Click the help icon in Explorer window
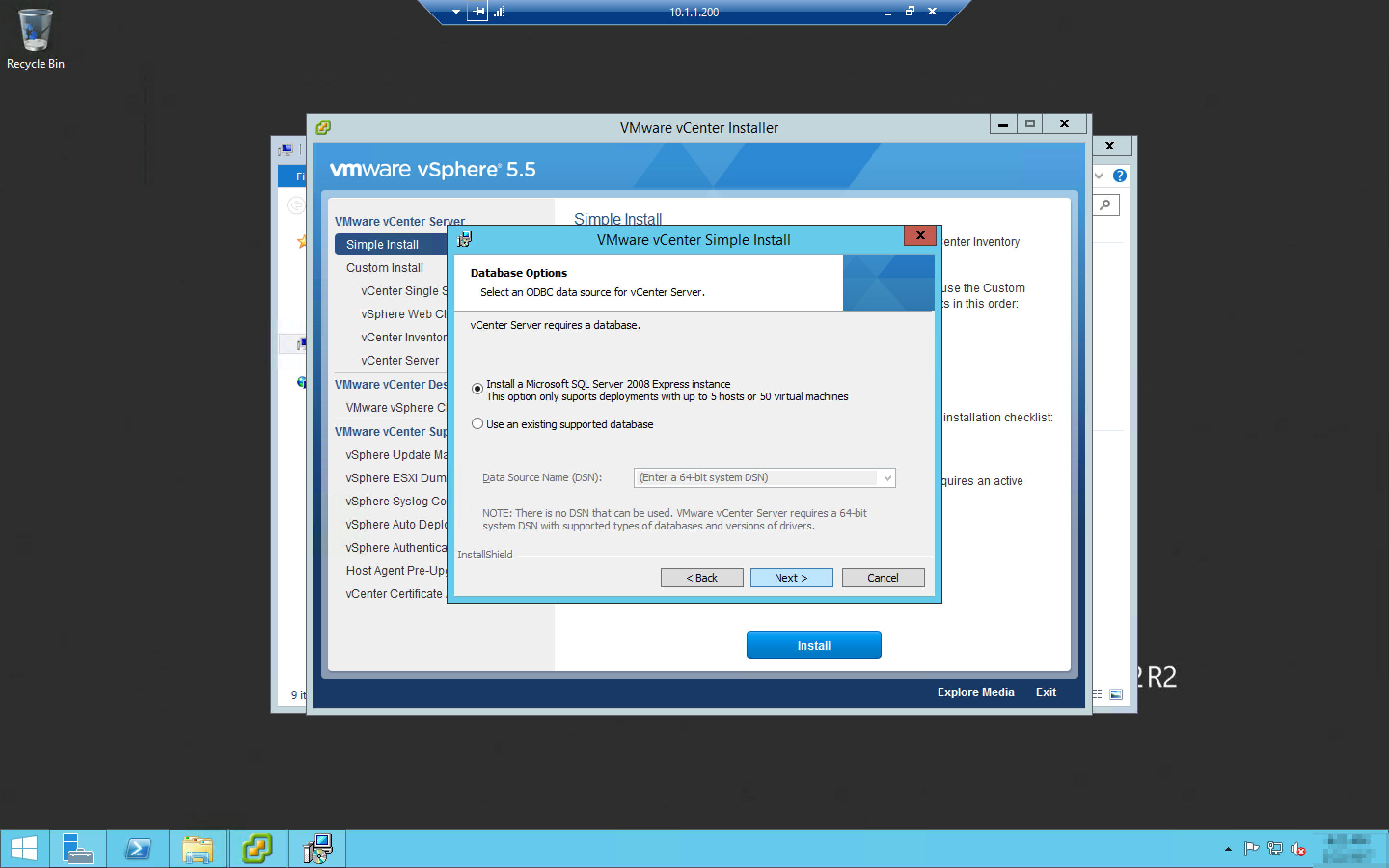 (1119, 176)
